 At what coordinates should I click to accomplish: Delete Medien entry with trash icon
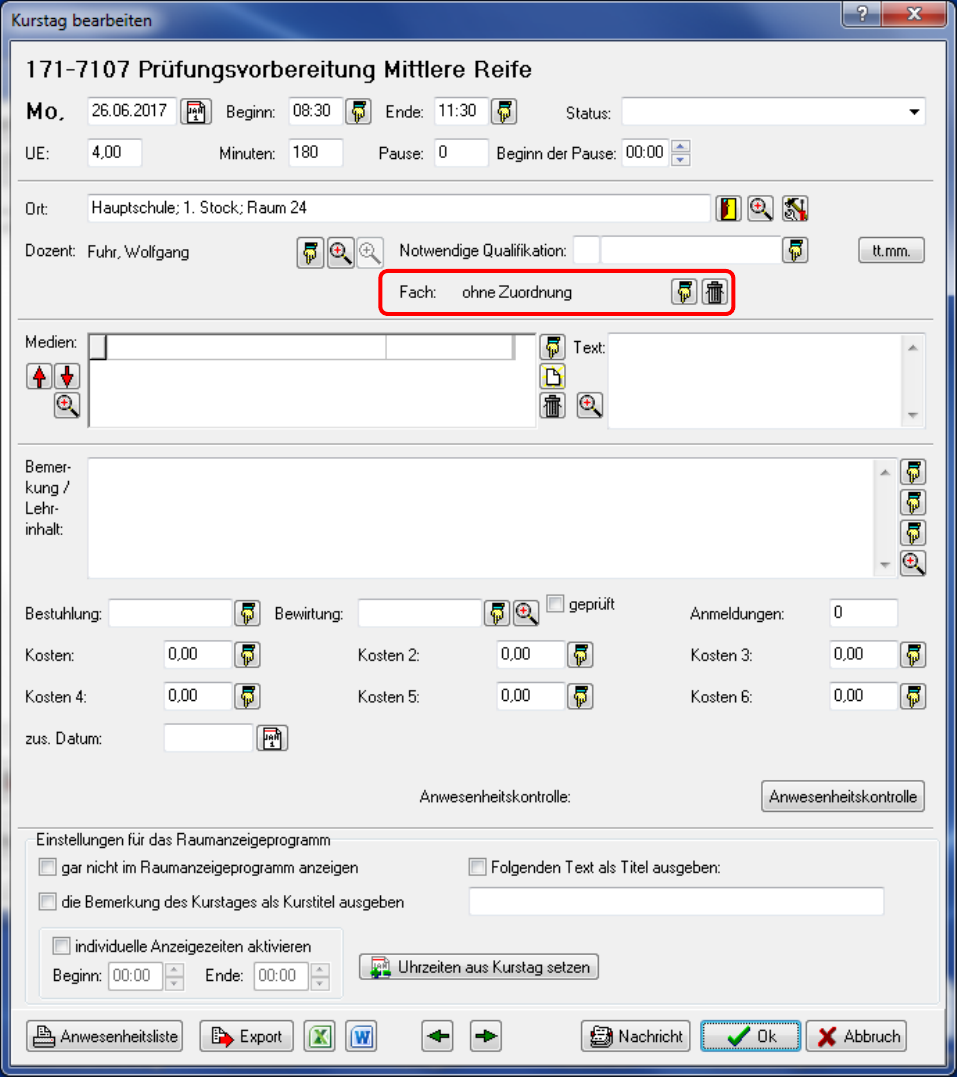click(552, 405)
